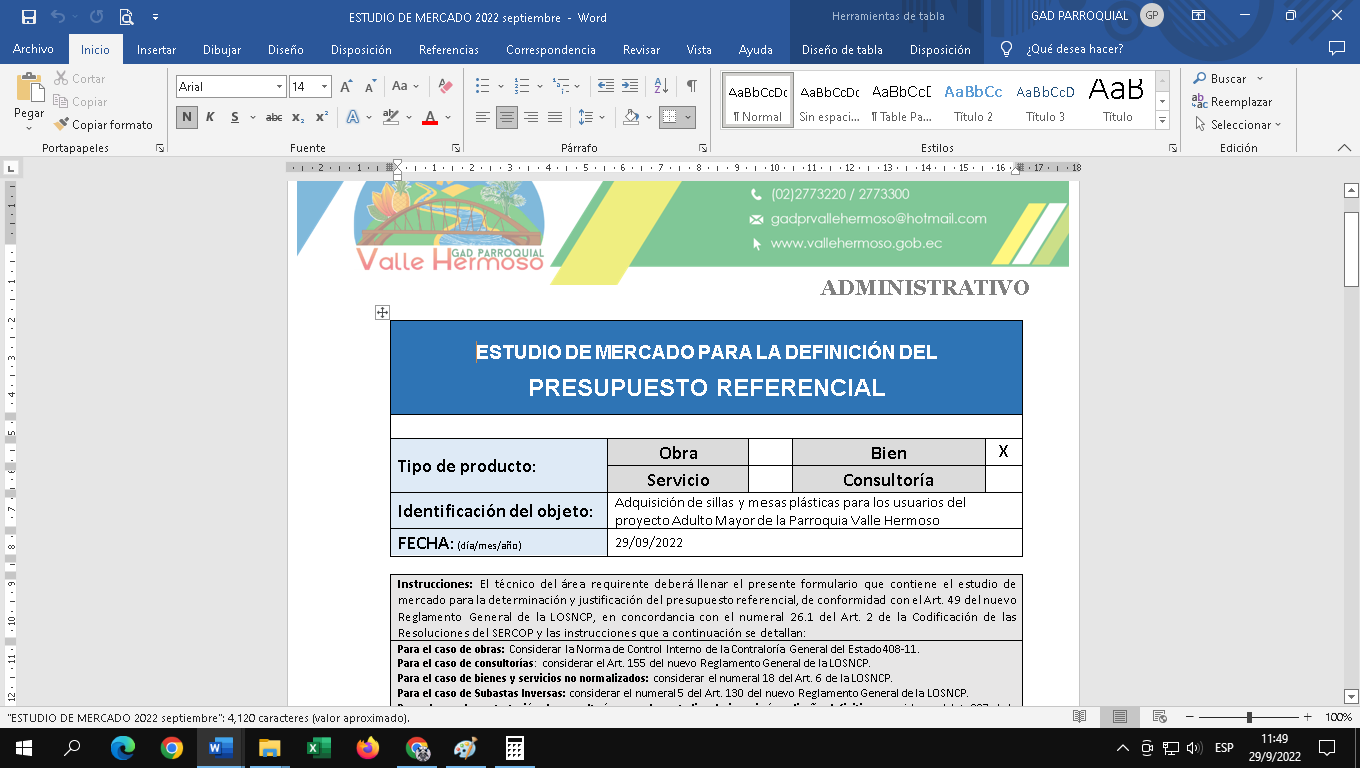Screen dimensions: 1360x768
Task: Select the Bullets list icon
Action: coord(483,87)
